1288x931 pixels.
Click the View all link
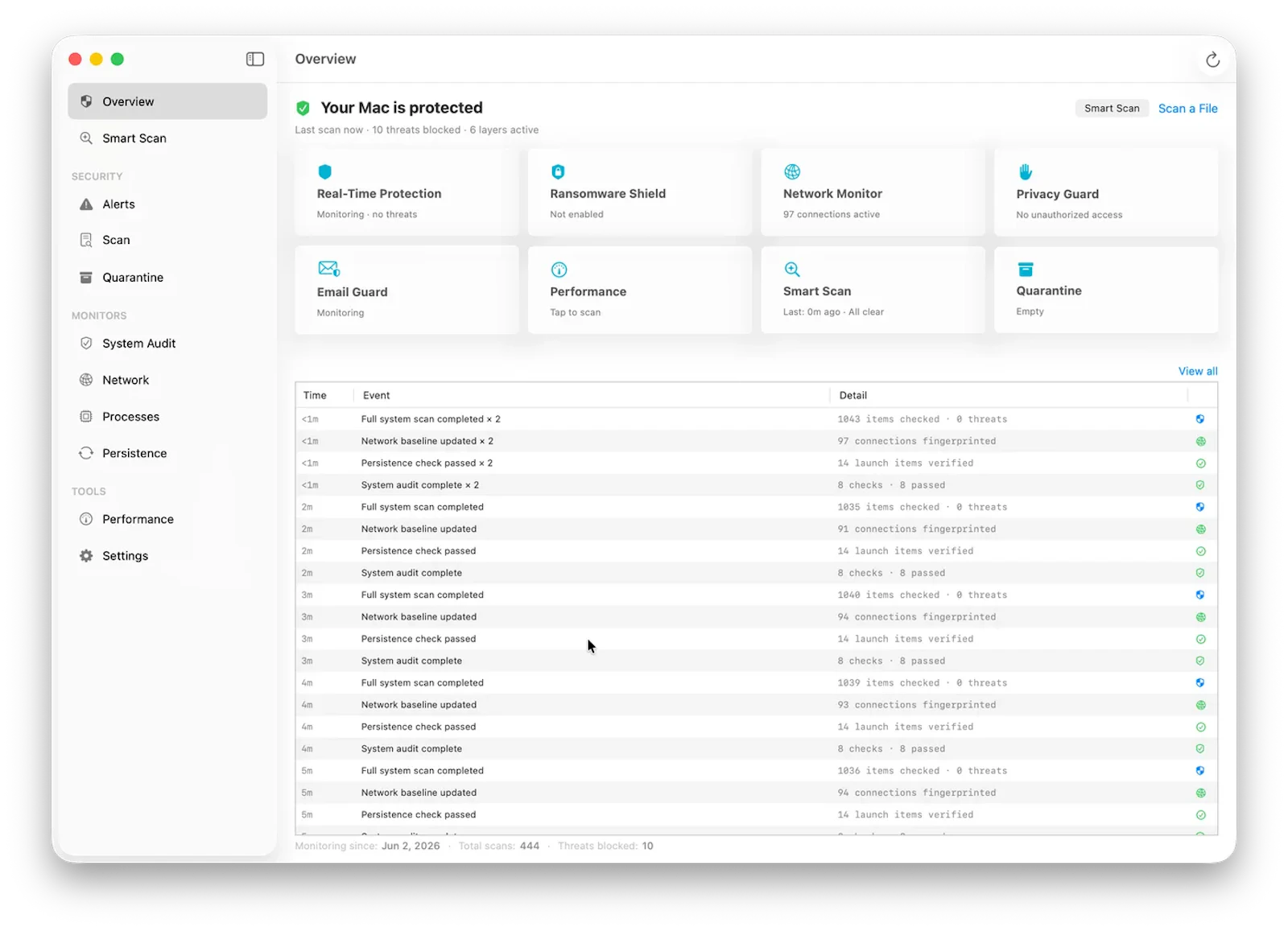click(x=1198, y=371)
